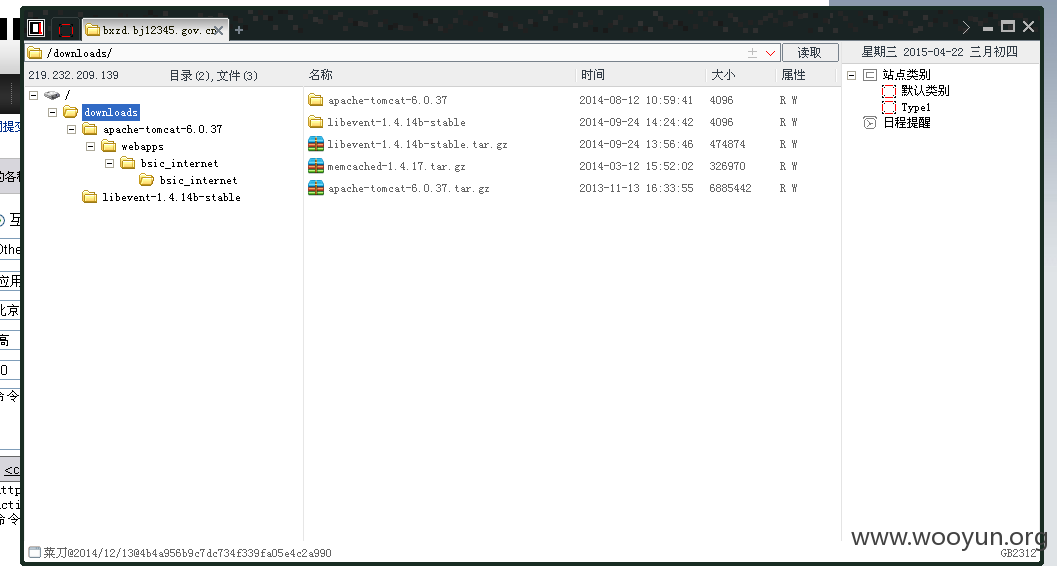This screenshot has height=566, width=1057.
Task: Select libevent-1.4.14b-stable folder in file list
Action: tap(396, 122)
